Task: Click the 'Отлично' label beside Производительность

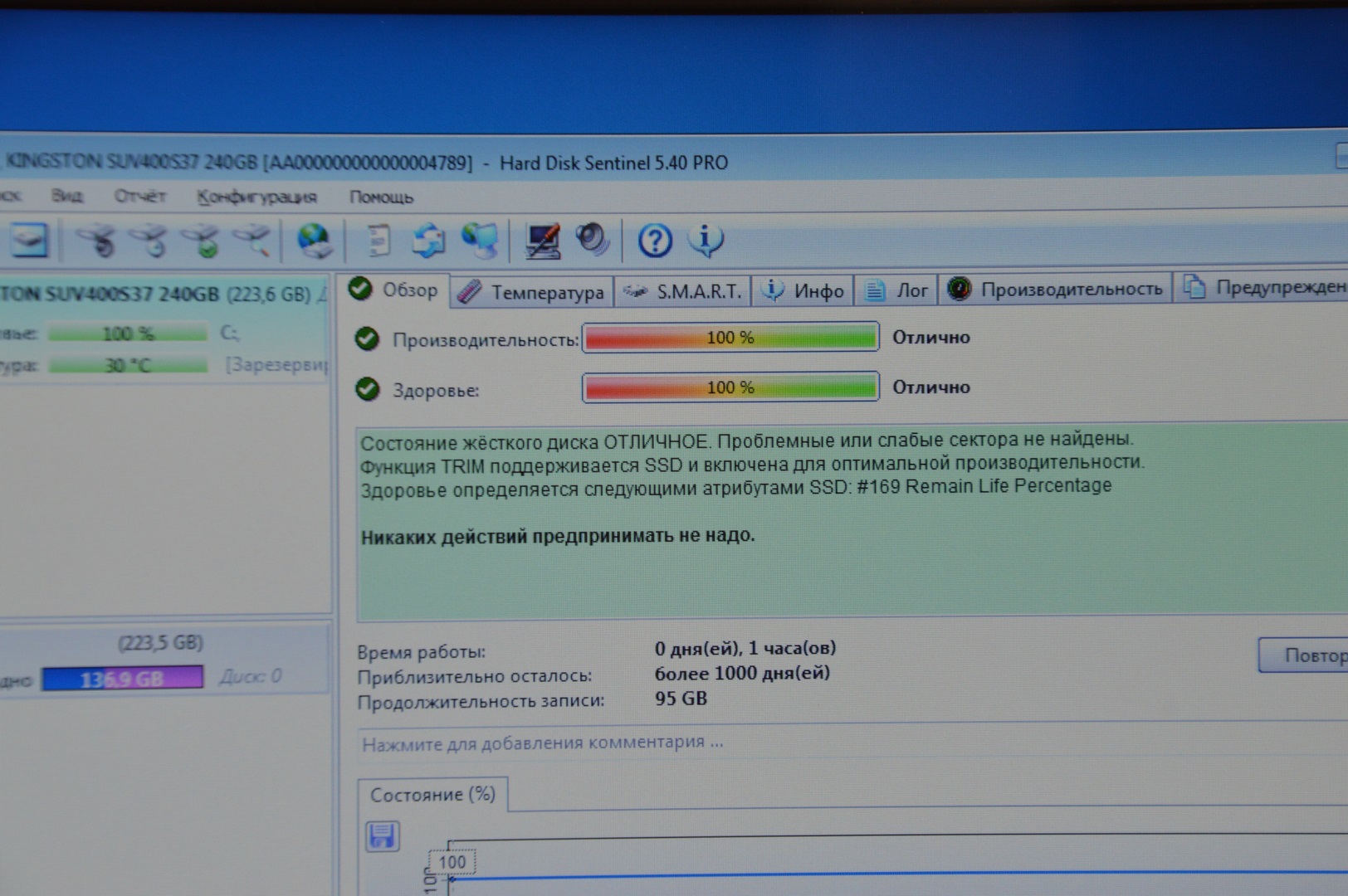Action: pyautogui.click(x=930, y=338)
